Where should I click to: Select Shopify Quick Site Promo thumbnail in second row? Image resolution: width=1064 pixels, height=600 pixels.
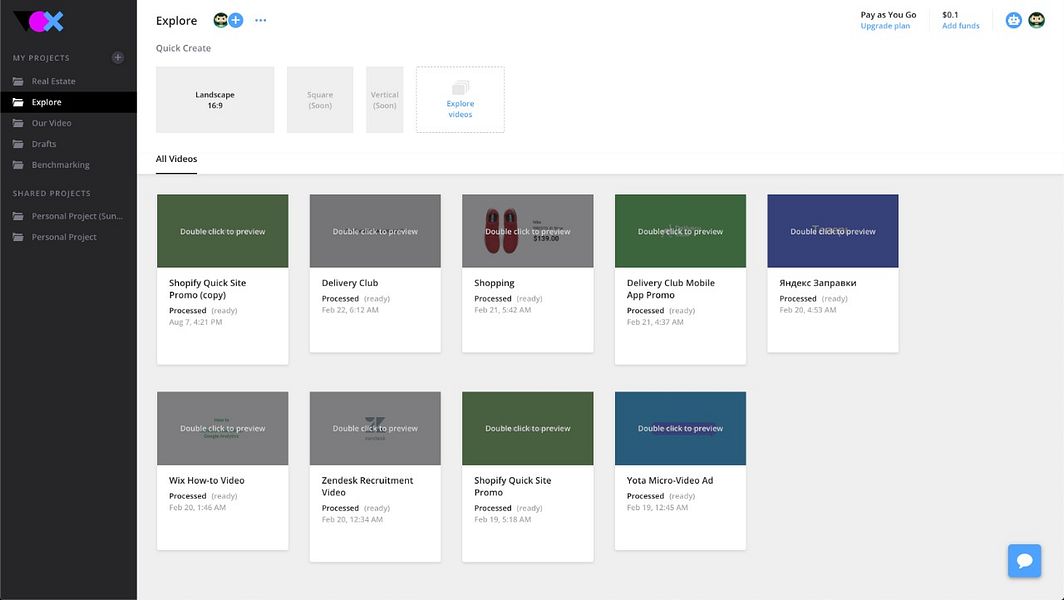528,428
